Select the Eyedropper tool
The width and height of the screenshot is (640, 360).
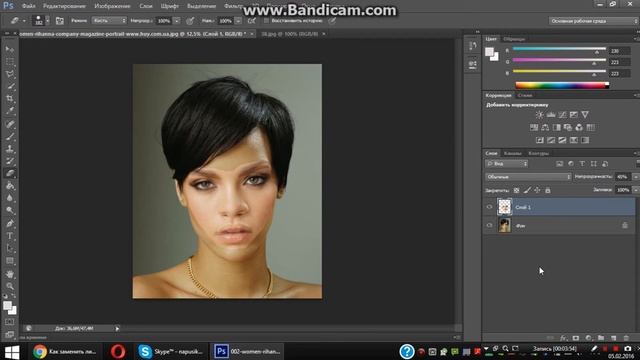[10, 111]
